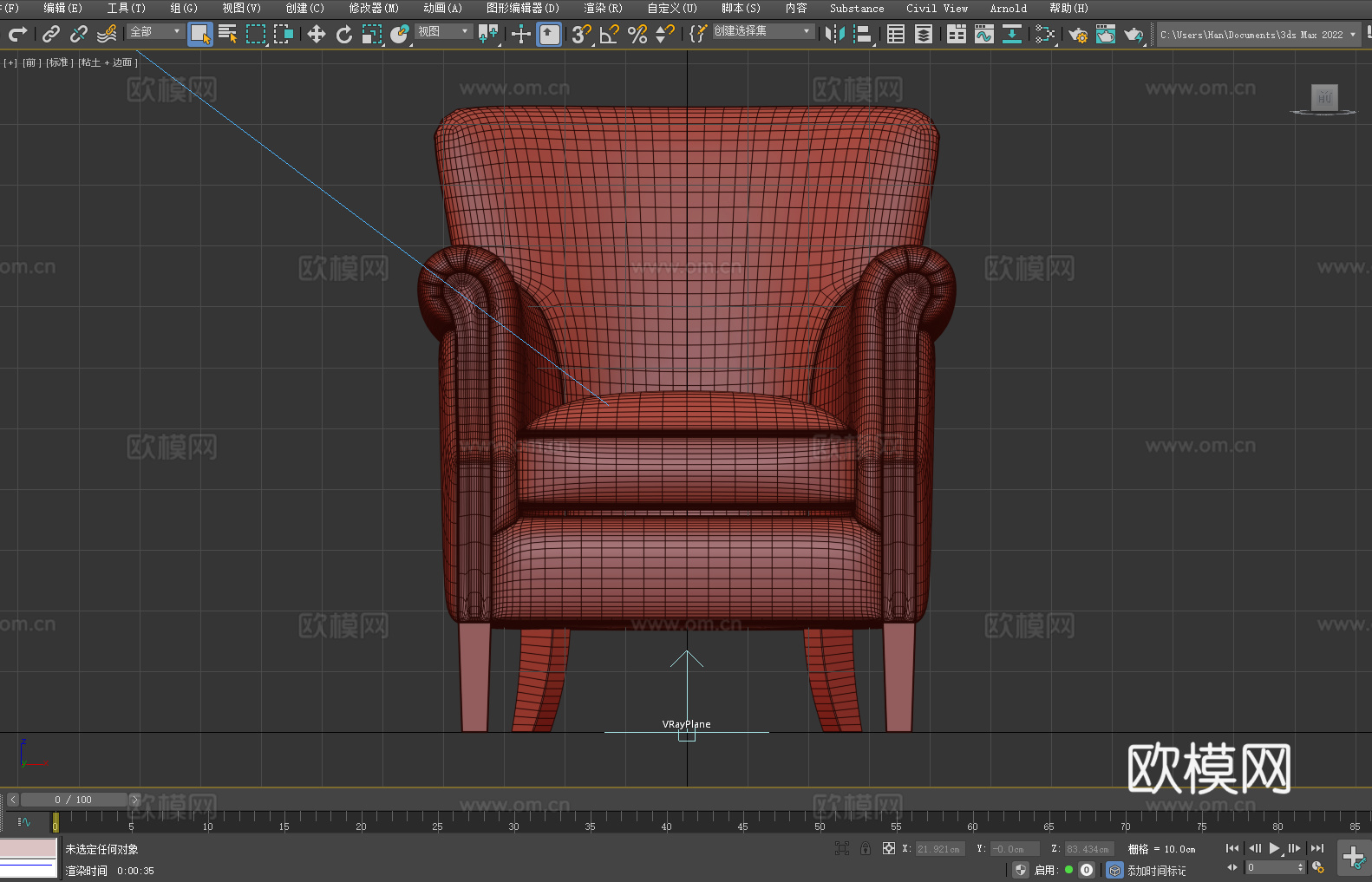The width and height of the screenshot is (1372, 882).
Task: Open the 渲染(R) menu
Action: [x=603, y=8]
